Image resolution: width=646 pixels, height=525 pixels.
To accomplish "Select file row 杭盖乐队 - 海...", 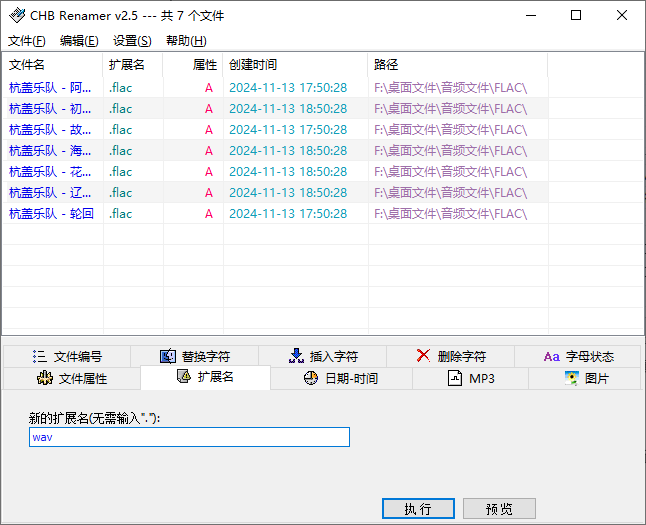I will coord(275,151).
